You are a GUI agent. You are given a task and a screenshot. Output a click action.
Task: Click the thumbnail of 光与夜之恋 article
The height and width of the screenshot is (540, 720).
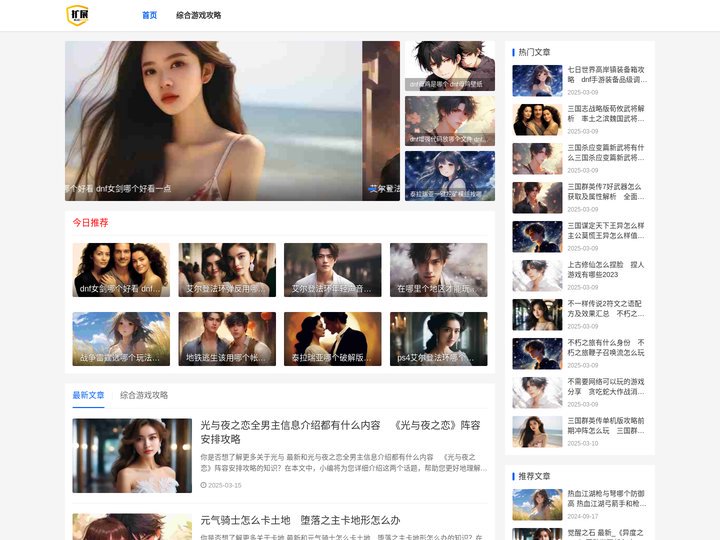click(132, 456)
